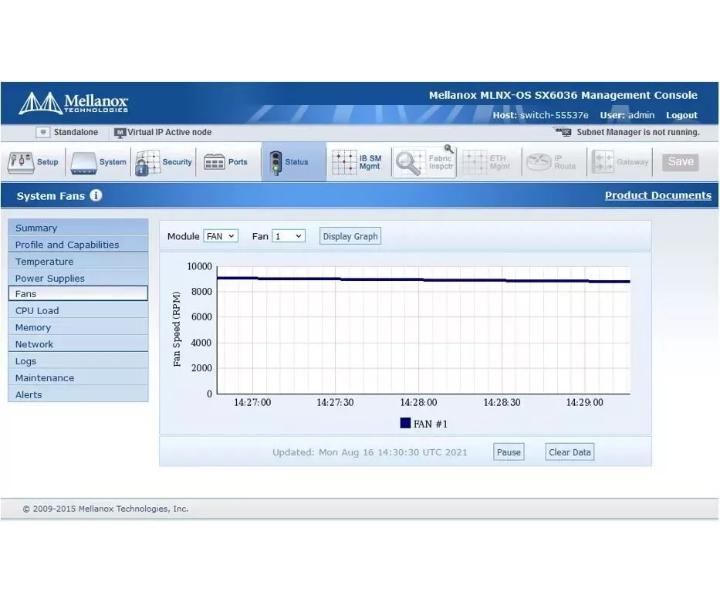Click the fan speed line in graph
Screen dimensions: 720x600
click(x=422, y=280)
